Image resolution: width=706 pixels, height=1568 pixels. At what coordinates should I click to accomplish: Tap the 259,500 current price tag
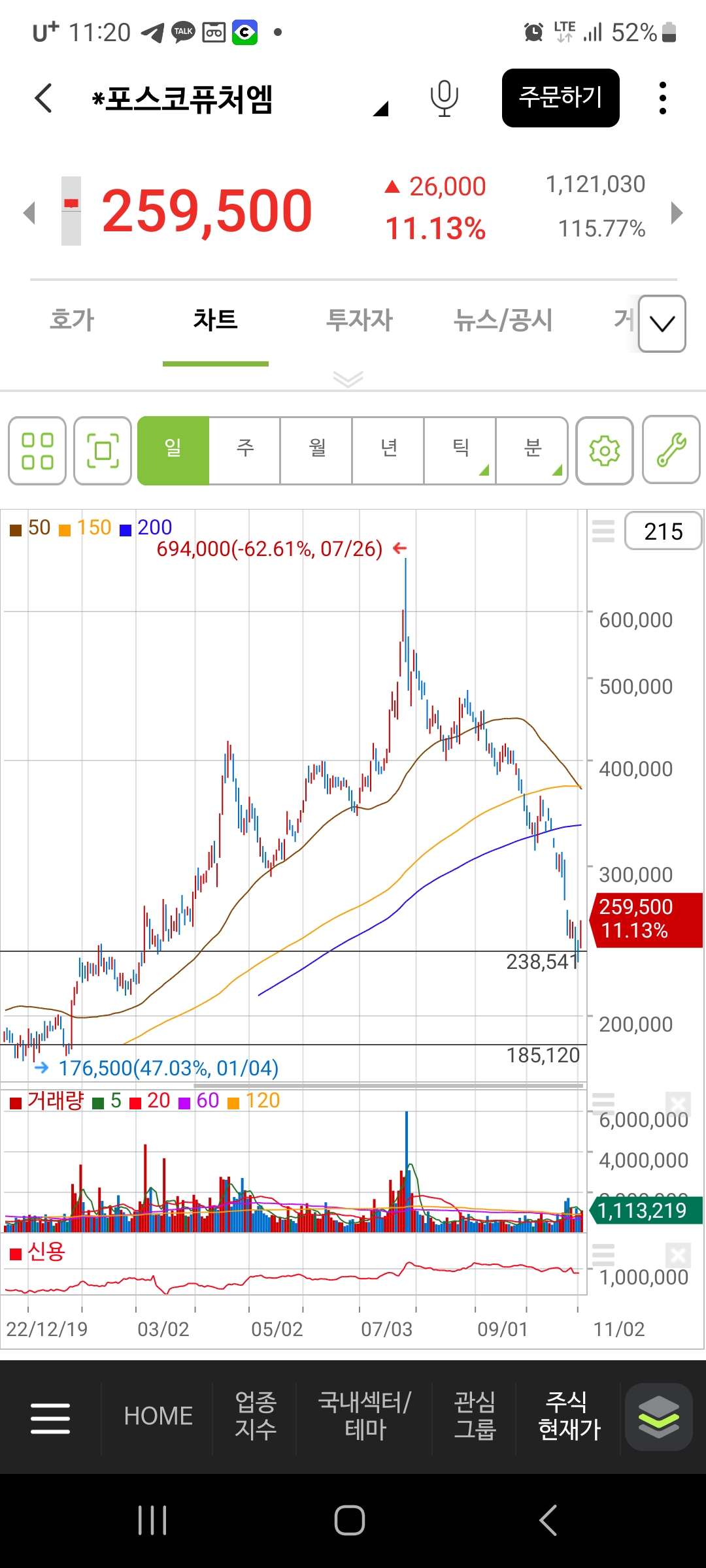point(646,919)
